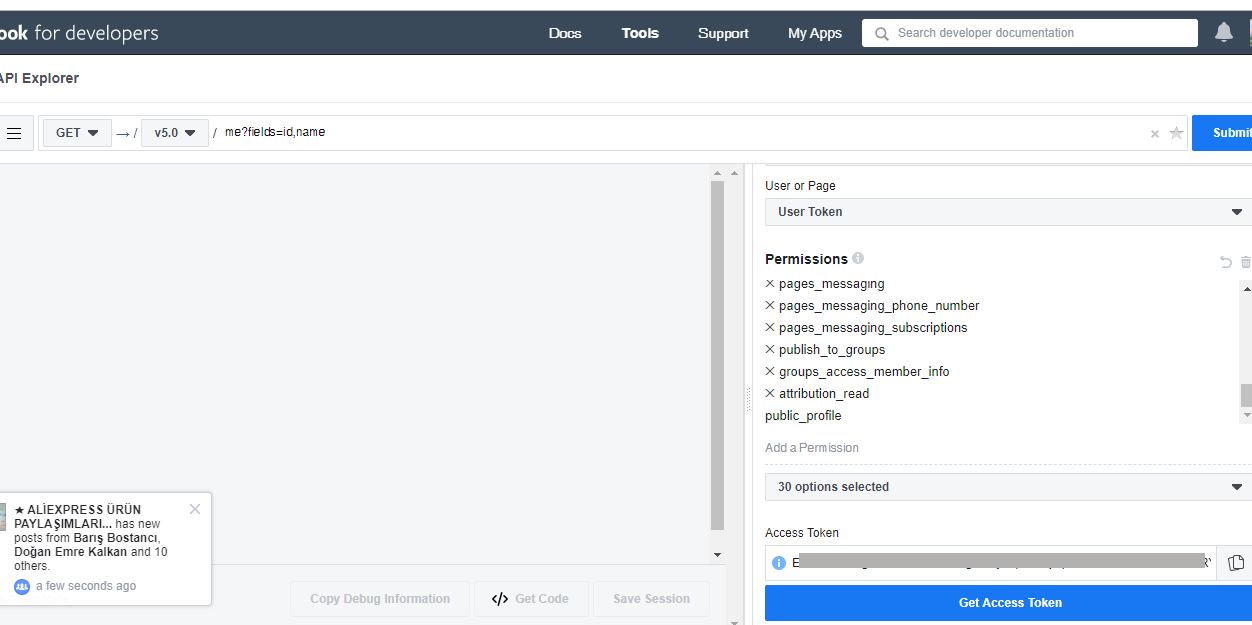Open the Tools menu
The width and height of the screenshot is (1252, 625).
(x=640, y=33)
